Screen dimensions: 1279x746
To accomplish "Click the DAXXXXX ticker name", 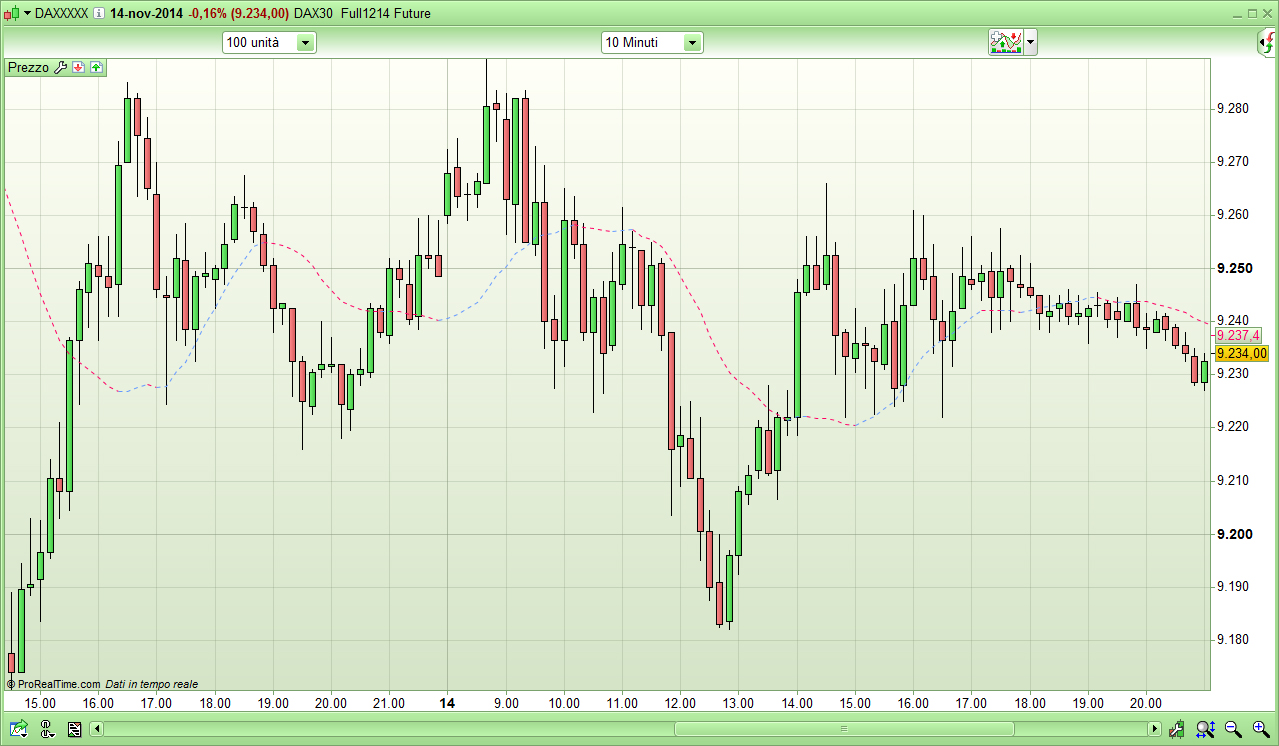I will [x=62, y=14].
